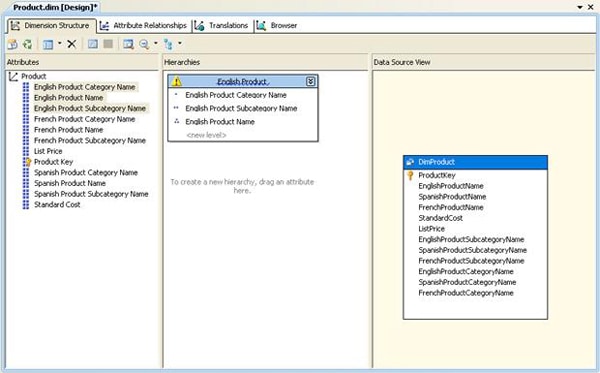Open the dropdown arrow beside tree layout icon
The height and width of the screenshot is (373, 600).
coord(180,43)
